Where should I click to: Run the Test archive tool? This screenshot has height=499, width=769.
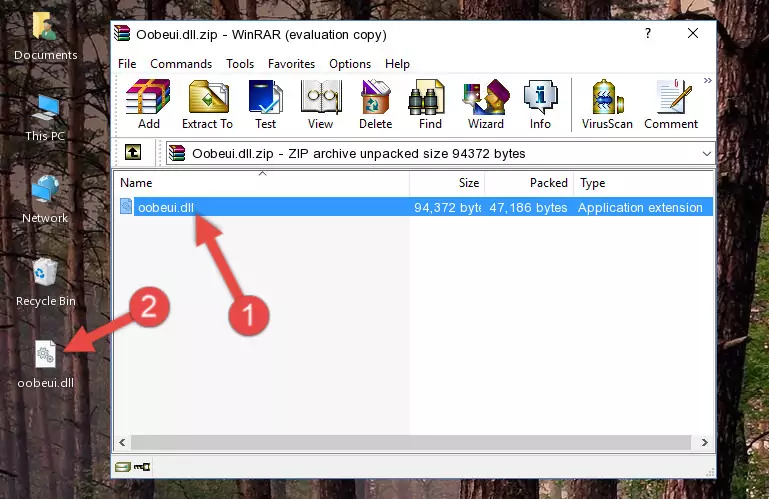coord(265,105)
